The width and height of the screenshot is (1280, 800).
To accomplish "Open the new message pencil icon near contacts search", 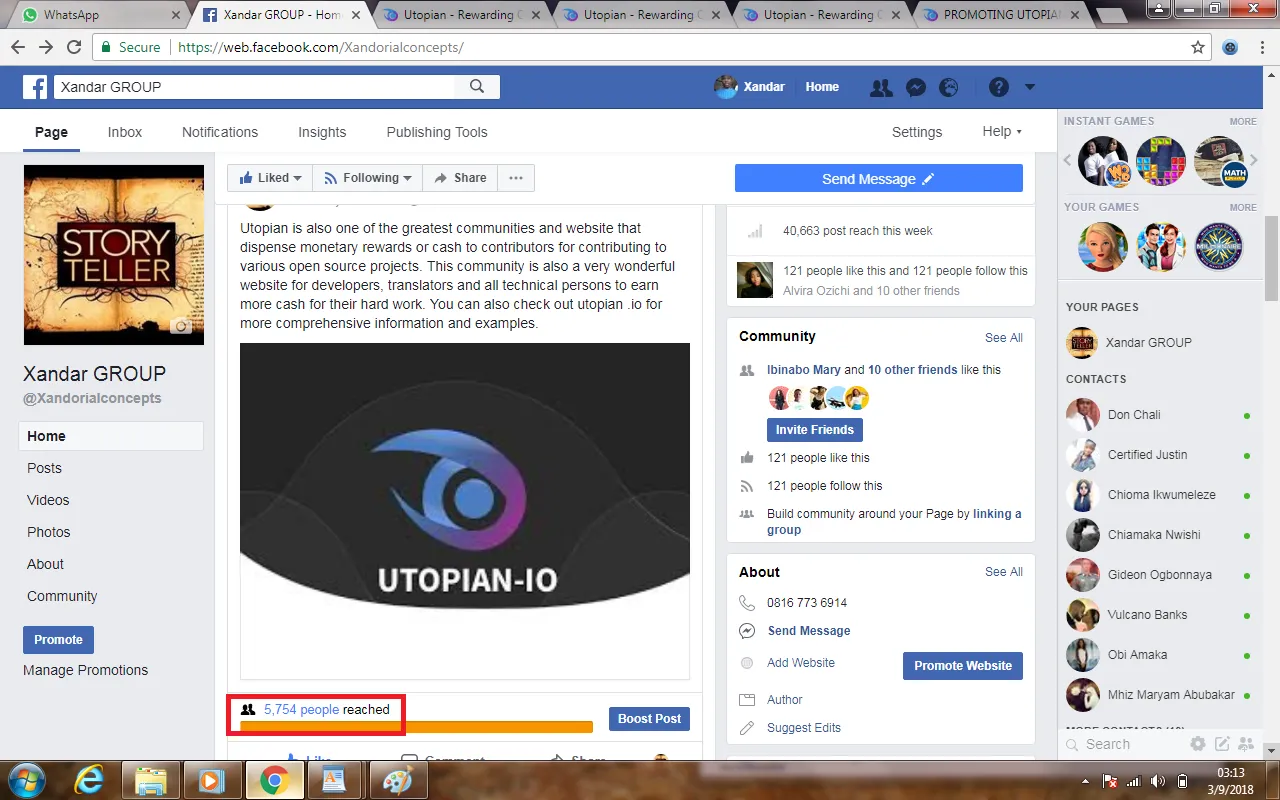I will point(1222,744).
